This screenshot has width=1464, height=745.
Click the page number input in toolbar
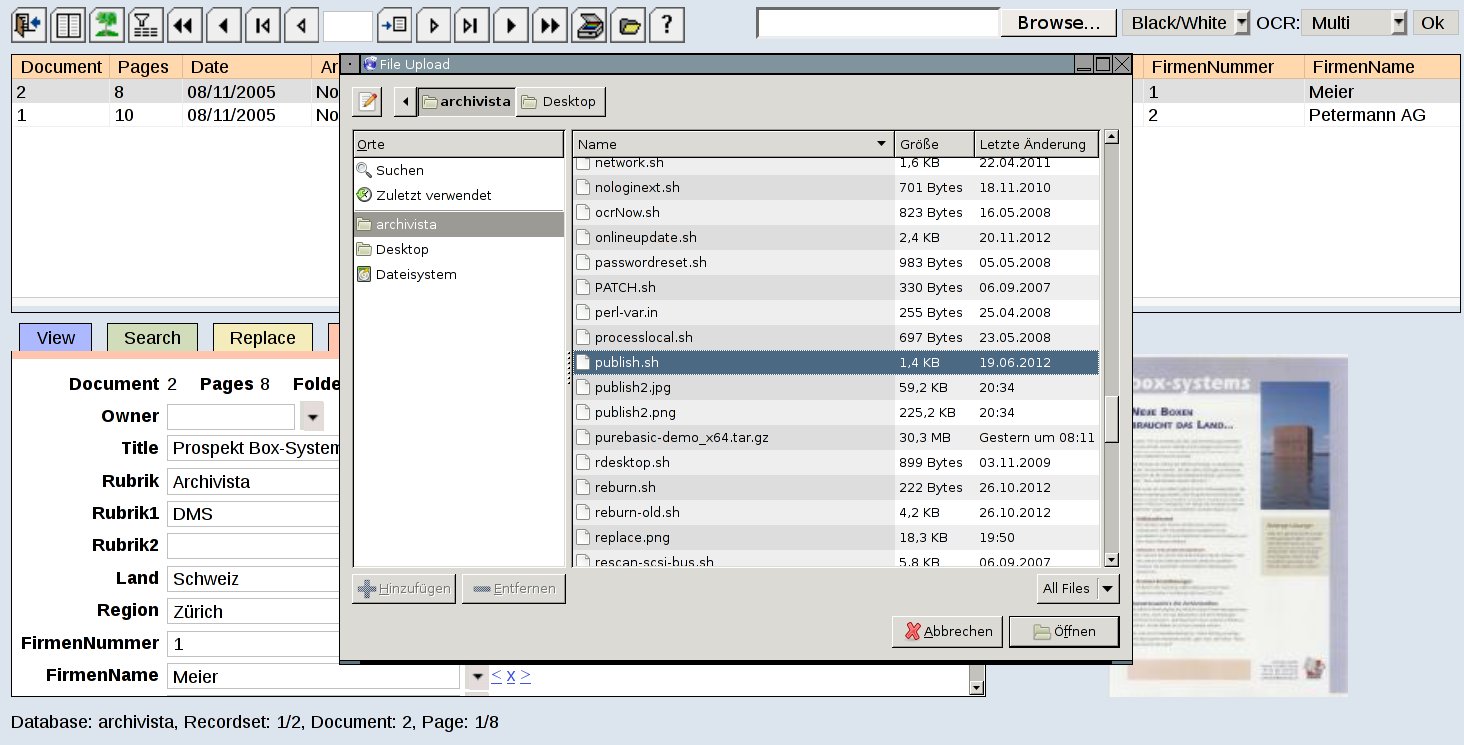click(348, 25)
